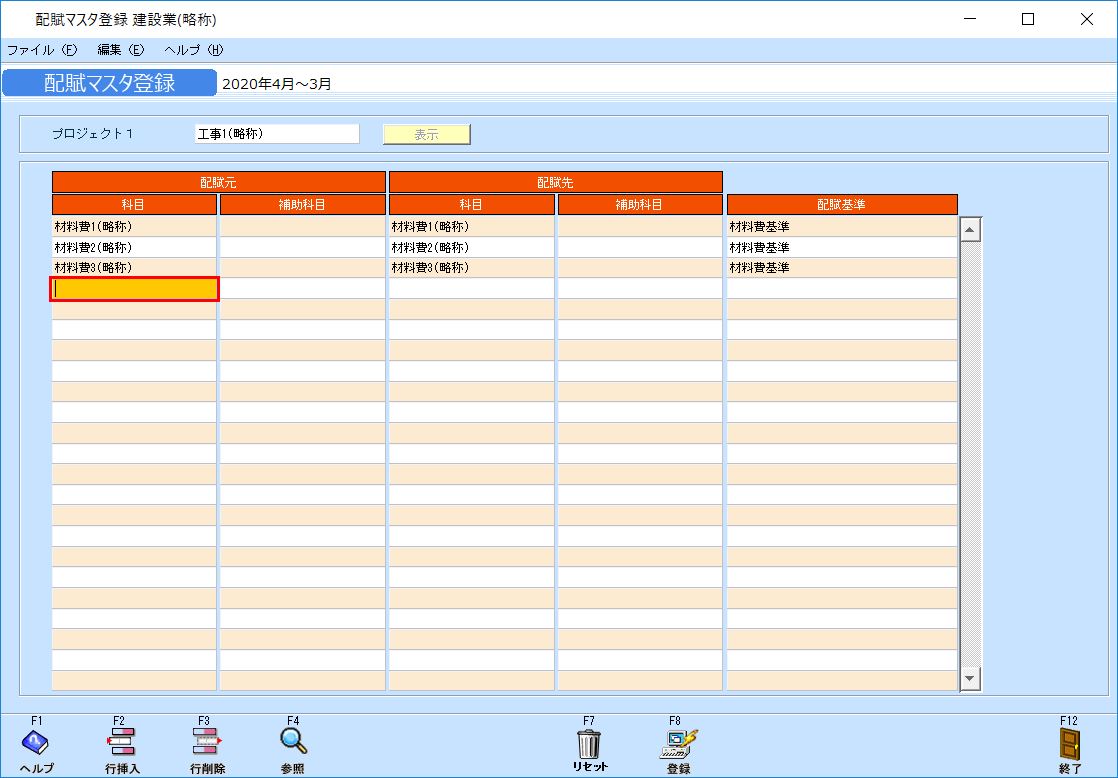
Task: Click the F12 終了 exit door icon
Action: pos(1070,743)
